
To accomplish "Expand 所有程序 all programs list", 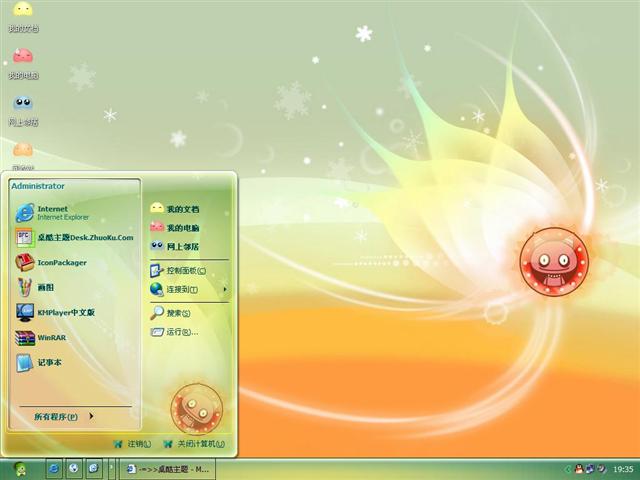I will [x=64, y=416].
